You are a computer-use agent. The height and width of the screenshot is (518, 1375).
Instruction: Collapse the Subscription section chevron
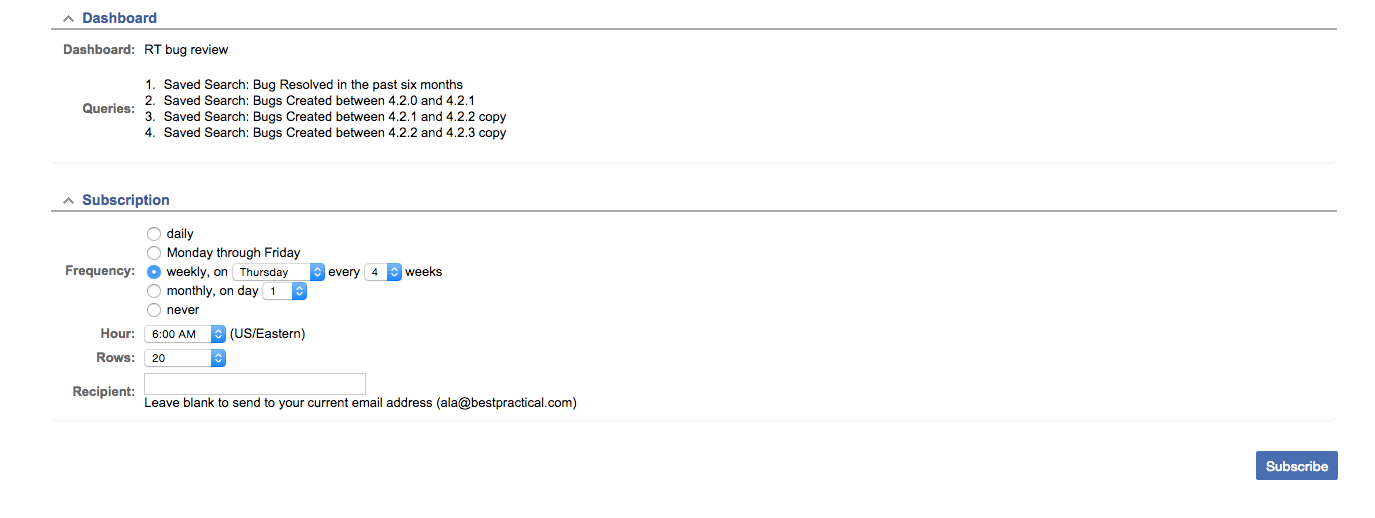click(68, 200)
